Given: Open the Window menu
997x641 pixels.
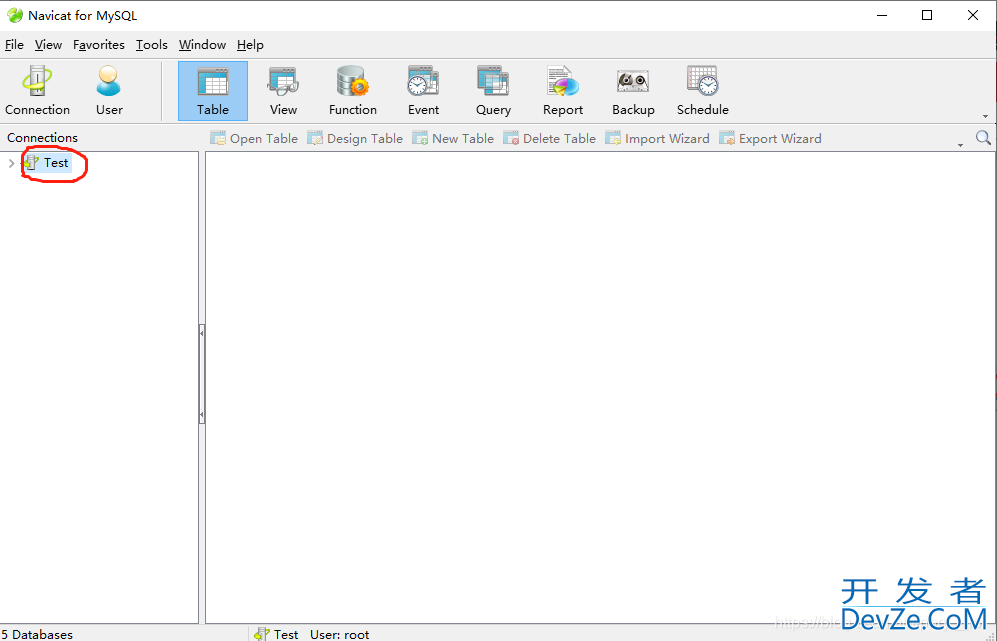Looking at the screenshot, I should [202, 45].
